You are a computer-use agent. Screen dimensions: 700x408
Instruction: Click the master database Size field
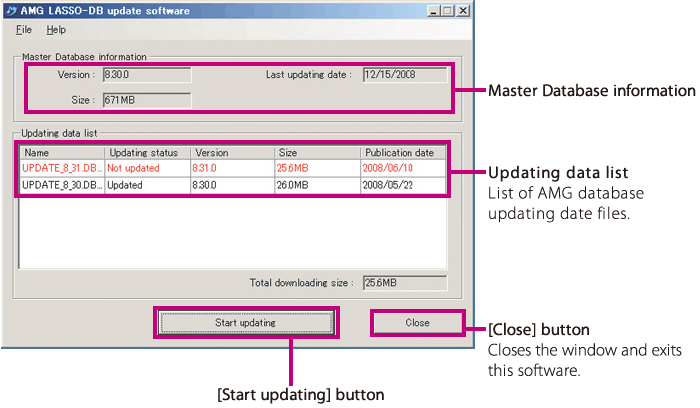(146, 100)
